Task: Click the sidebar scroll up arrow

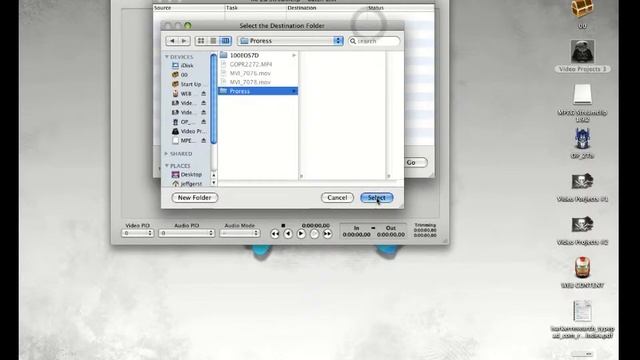Action: (213, 175)
